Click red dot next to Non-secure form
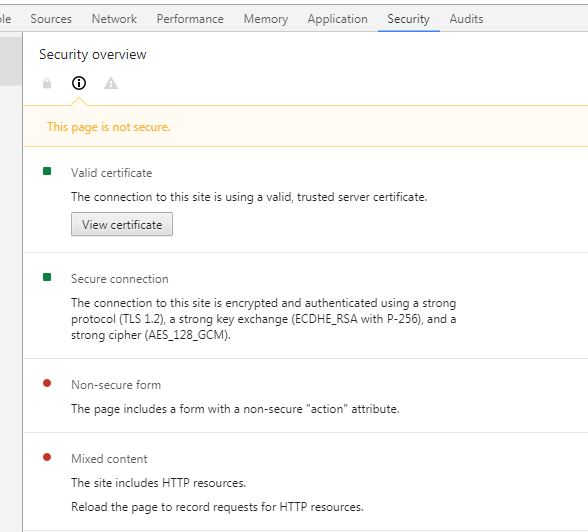 pos(47,383)
